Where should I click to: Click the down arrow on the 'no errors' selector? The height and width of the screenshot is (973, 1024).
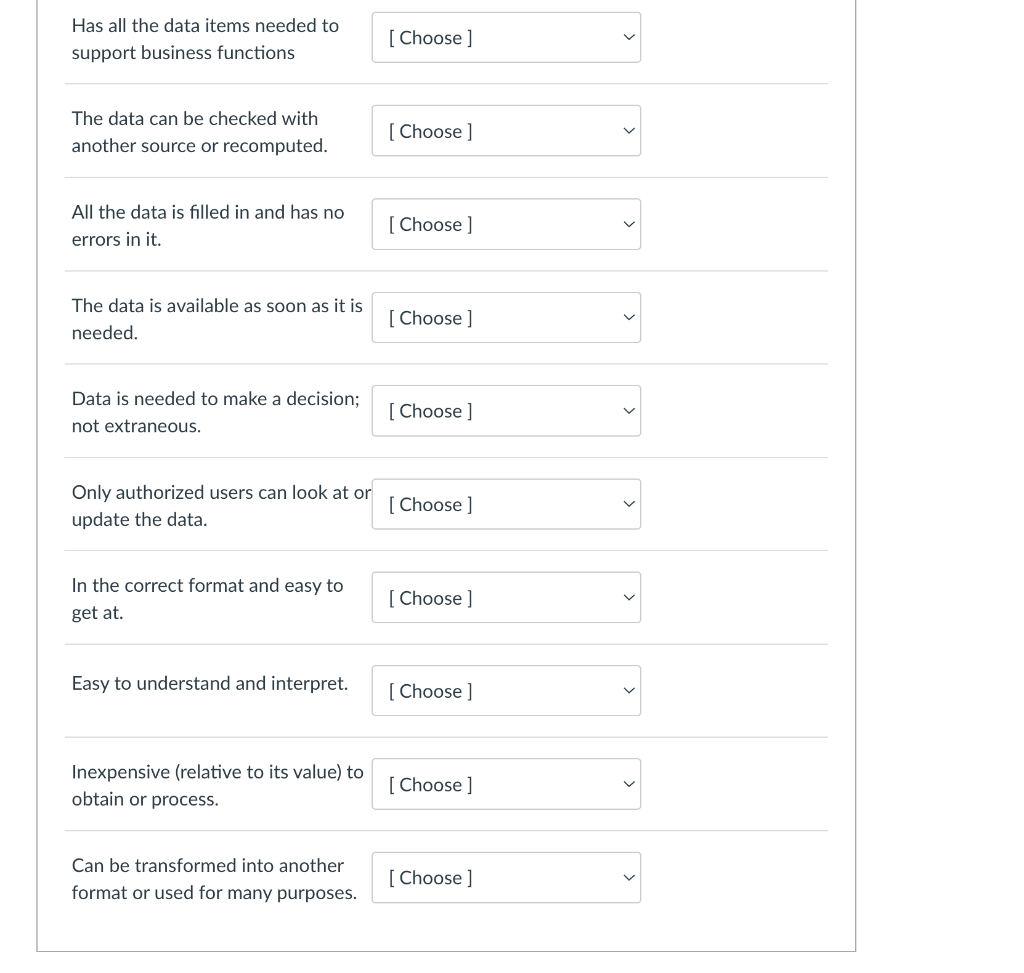click(628, 224)
